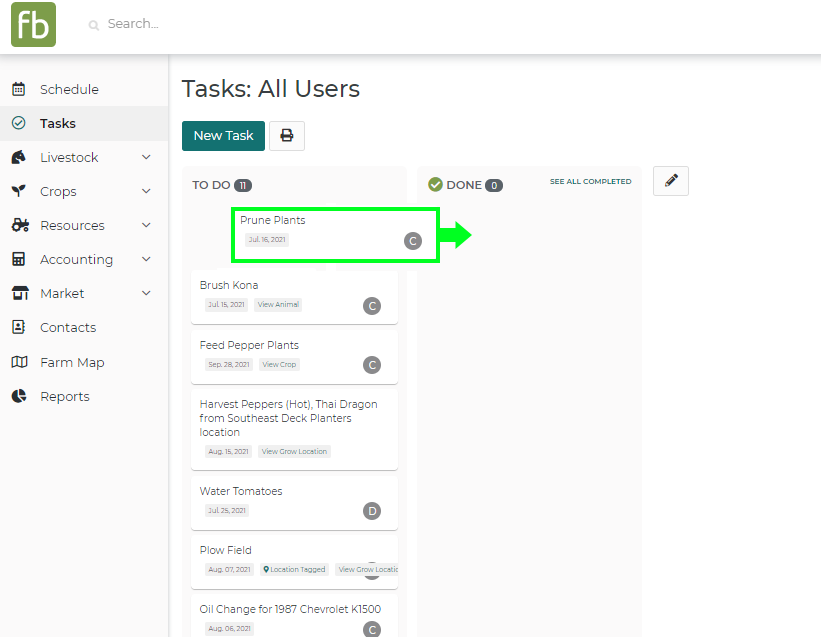
Task: Click the Aug. 07, 2021 date tag
Action: click(x=229, y=569)
